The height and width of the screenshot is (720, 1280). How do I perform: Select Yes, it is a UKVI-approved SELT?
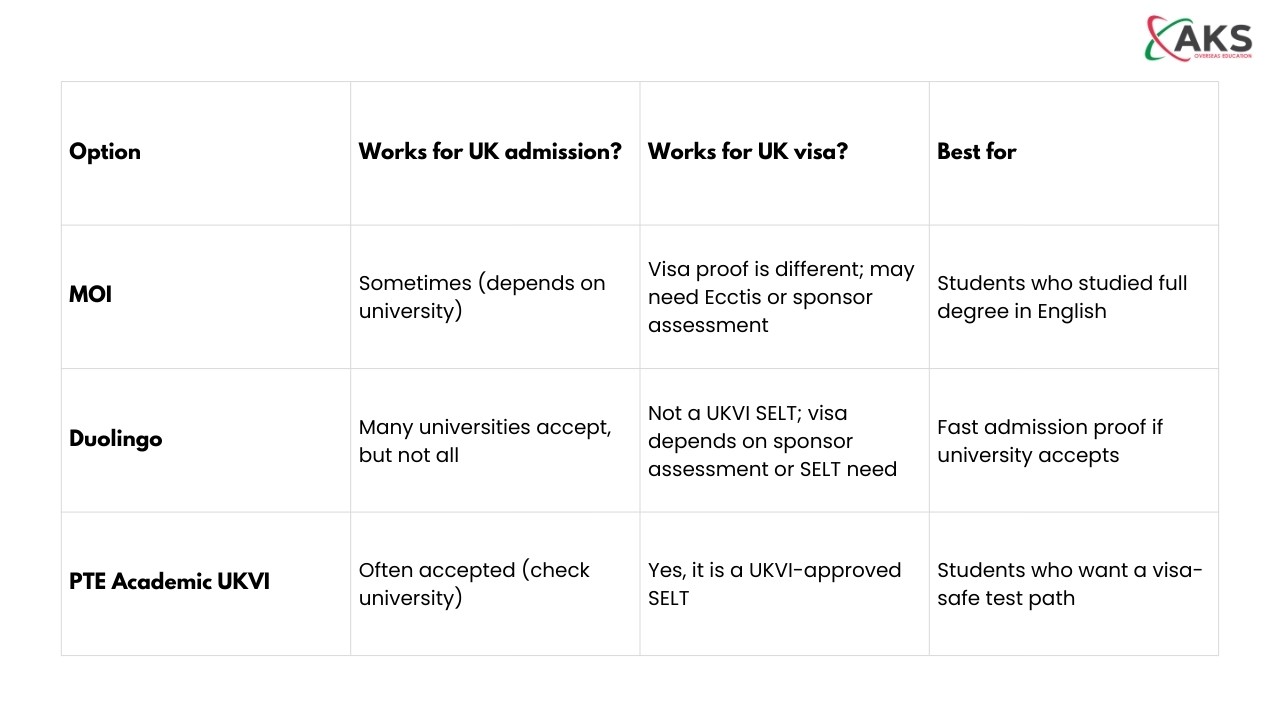point(774,584)
